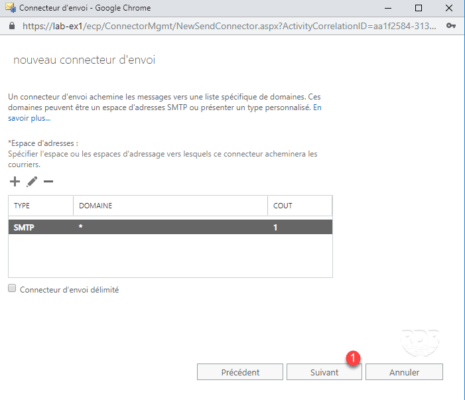Image resolution: width=465 pixels, height=400 pixels.
Task: Click the asterisk domain cell
Action: pyautogui.click(x=81, y=227)
